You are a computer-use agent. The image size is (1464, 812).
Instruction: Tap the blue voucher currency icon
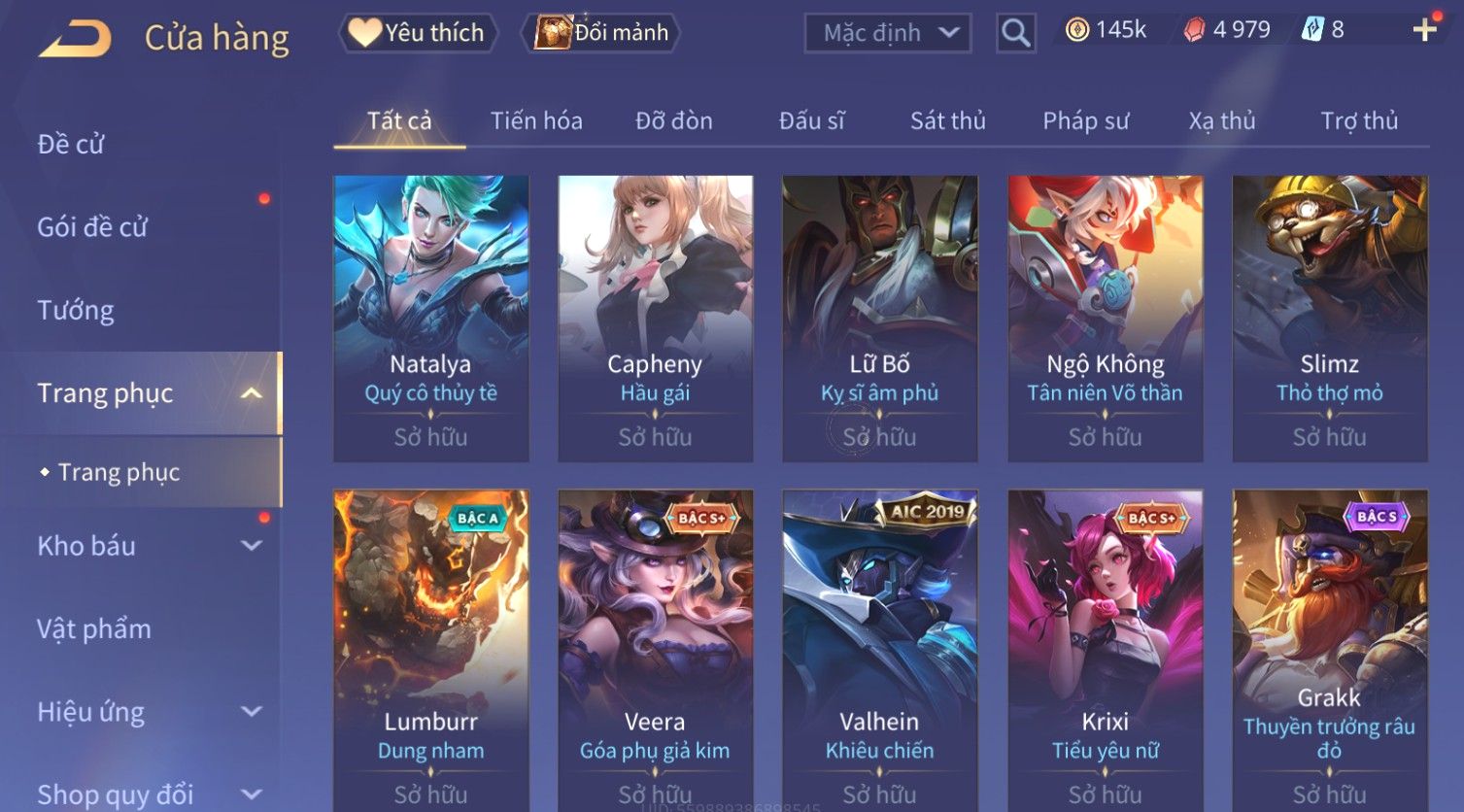[1312, 30]
